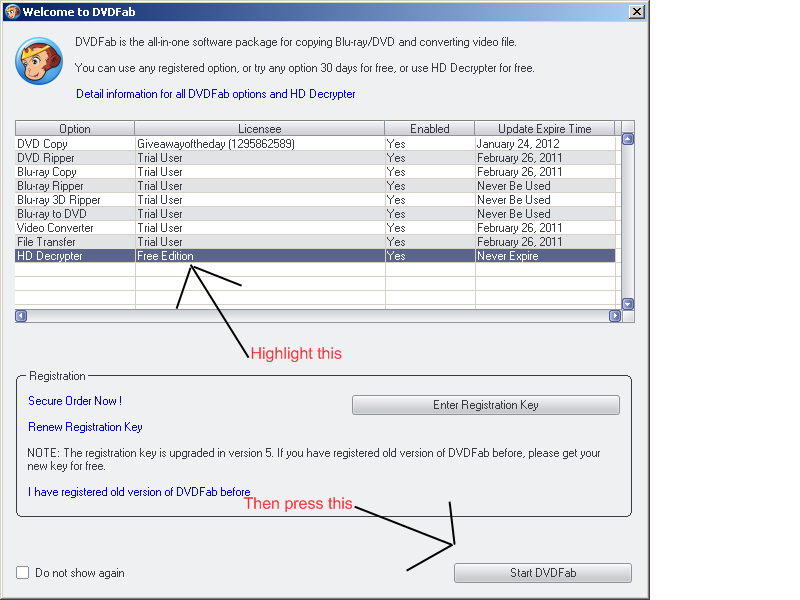Click the 'Giveawayoftheday (1295862589)' licensee cell
Screen dimensions: 800x600
(x=260, y=144)
